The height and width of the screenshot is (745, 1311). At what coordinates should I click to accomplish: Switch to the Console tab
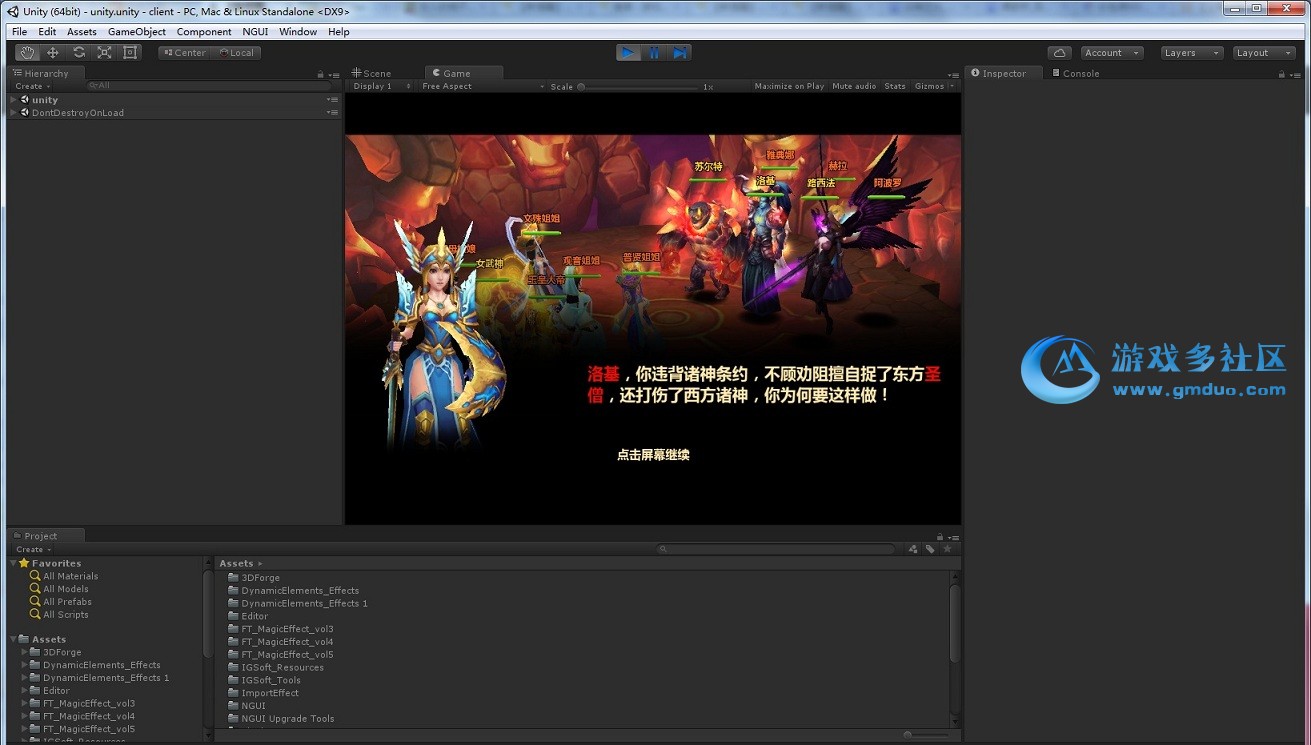click(x=1075, y=73)
